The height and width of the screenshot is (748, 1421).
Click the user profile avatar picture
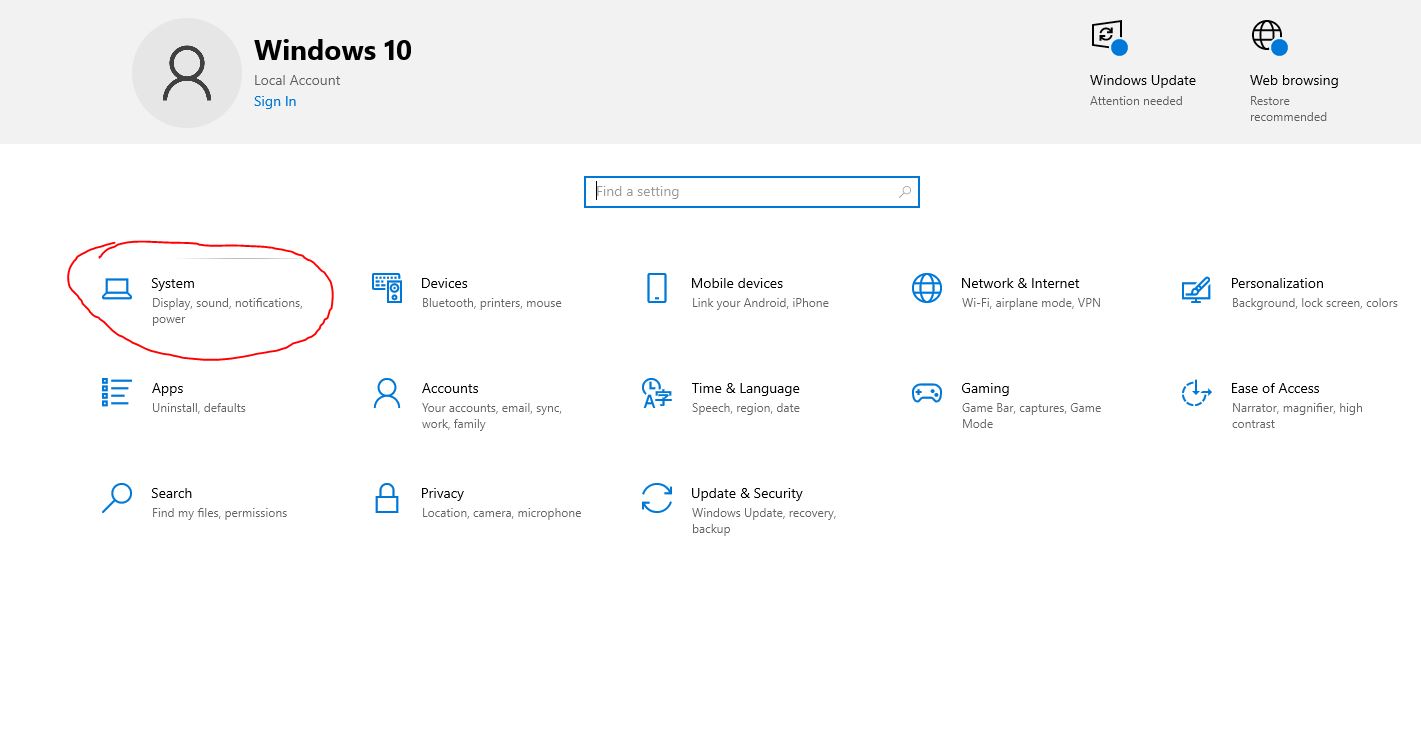click(187, 73)
